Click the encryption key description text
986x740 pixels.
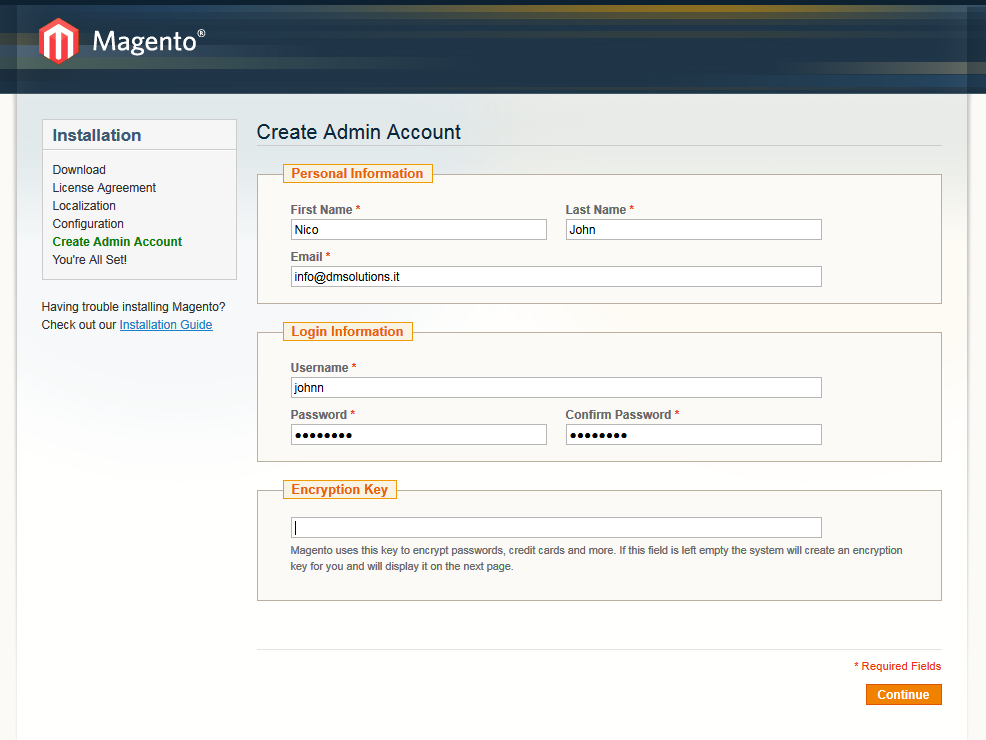pos(596,558)
